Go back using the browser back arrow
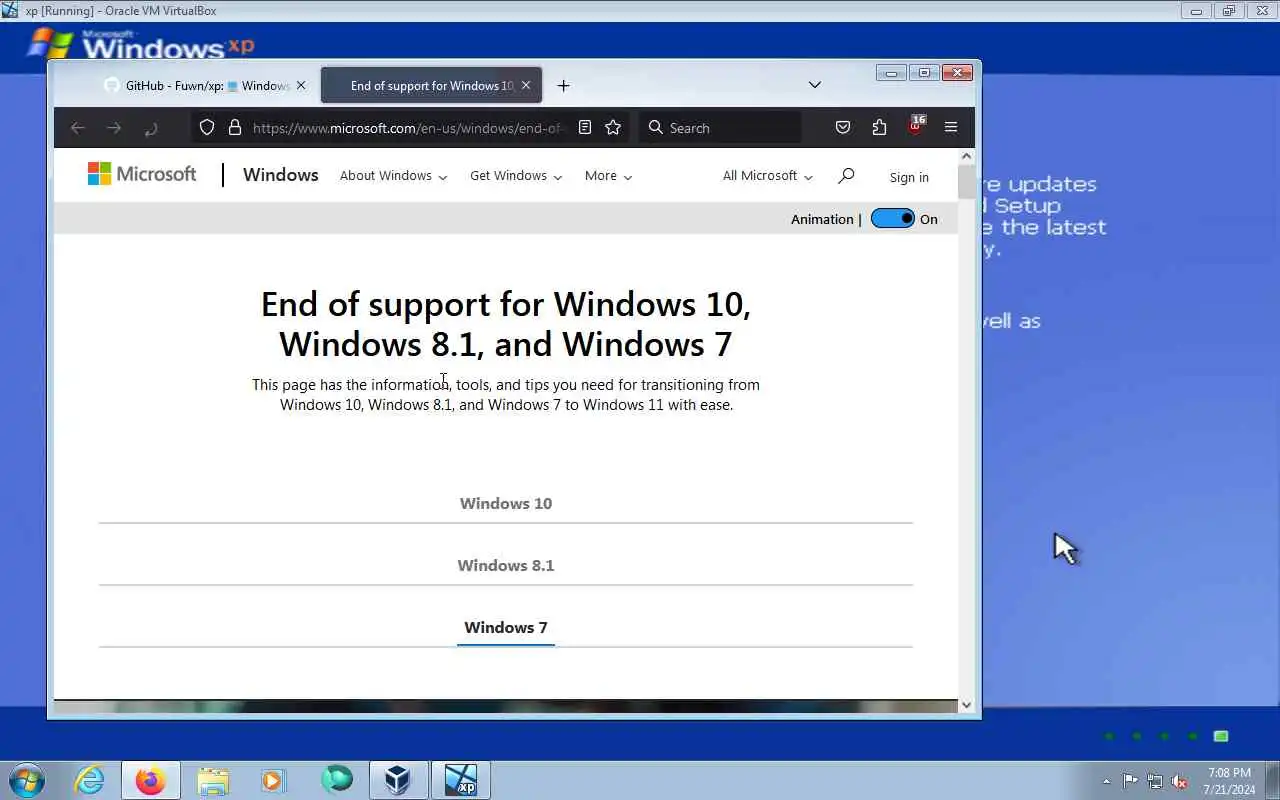This screenshot has height=800, width=1280. (78, 128)
